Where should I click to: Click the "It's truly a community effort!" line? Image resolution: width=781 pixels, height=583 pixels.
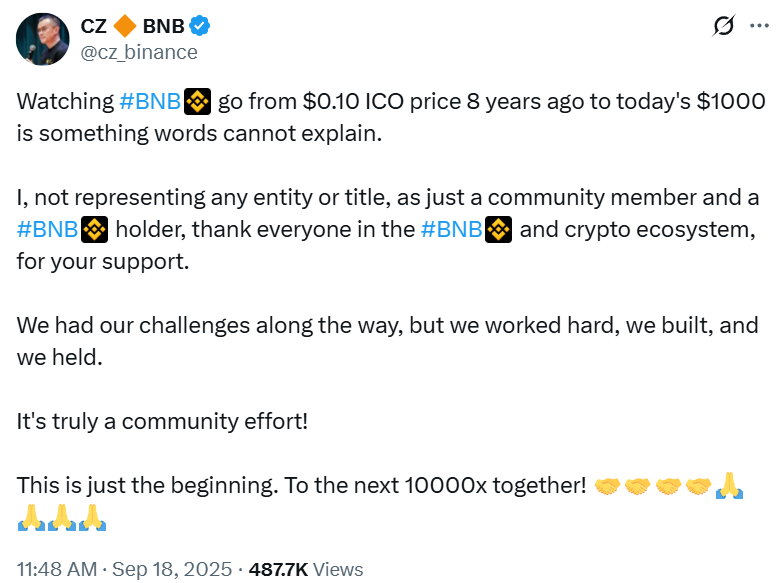click(x=162, y=422)
